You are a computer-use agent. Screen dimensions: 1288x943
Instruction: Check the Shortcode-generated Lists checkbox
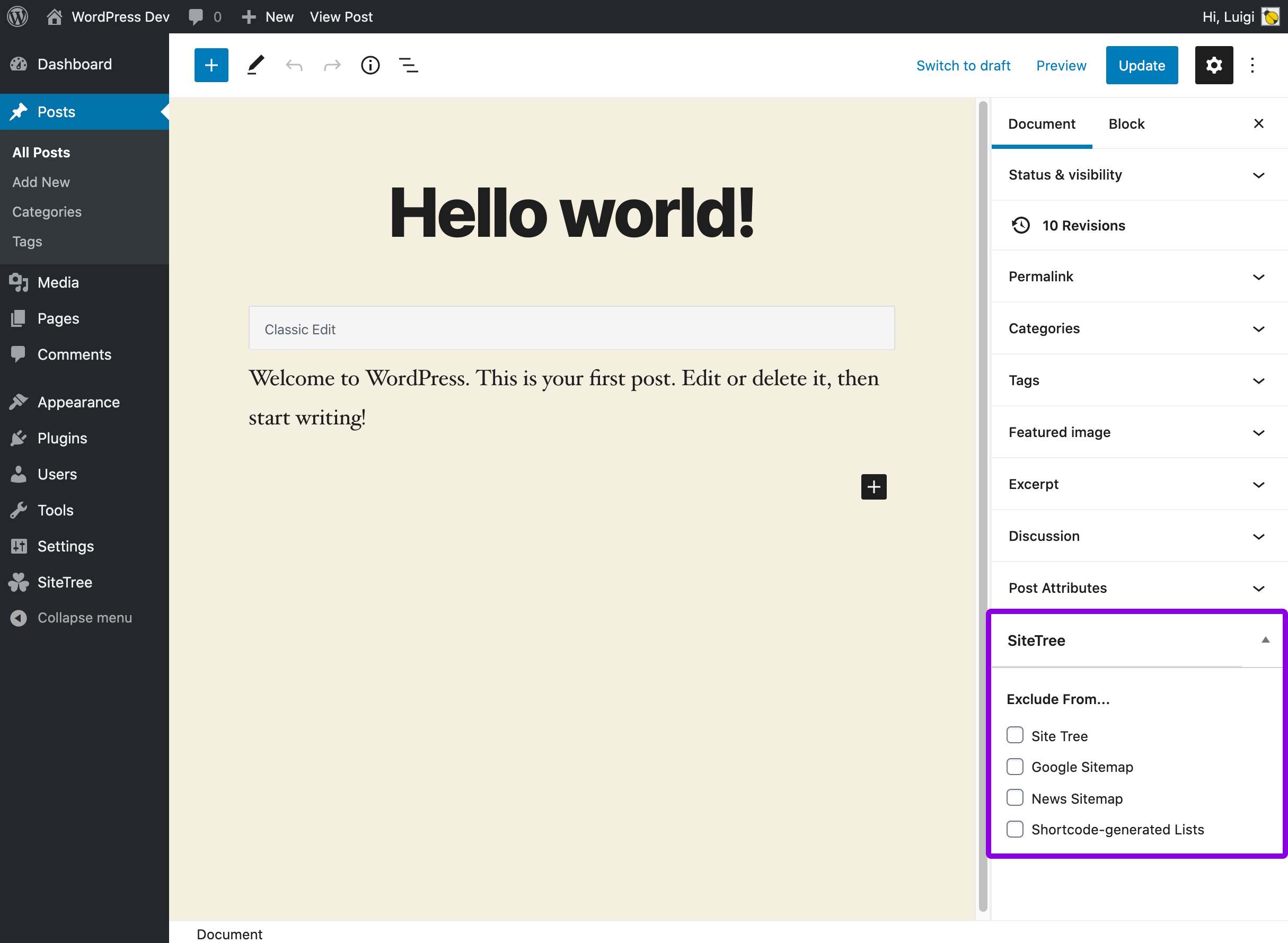[x=1015, y=829]
